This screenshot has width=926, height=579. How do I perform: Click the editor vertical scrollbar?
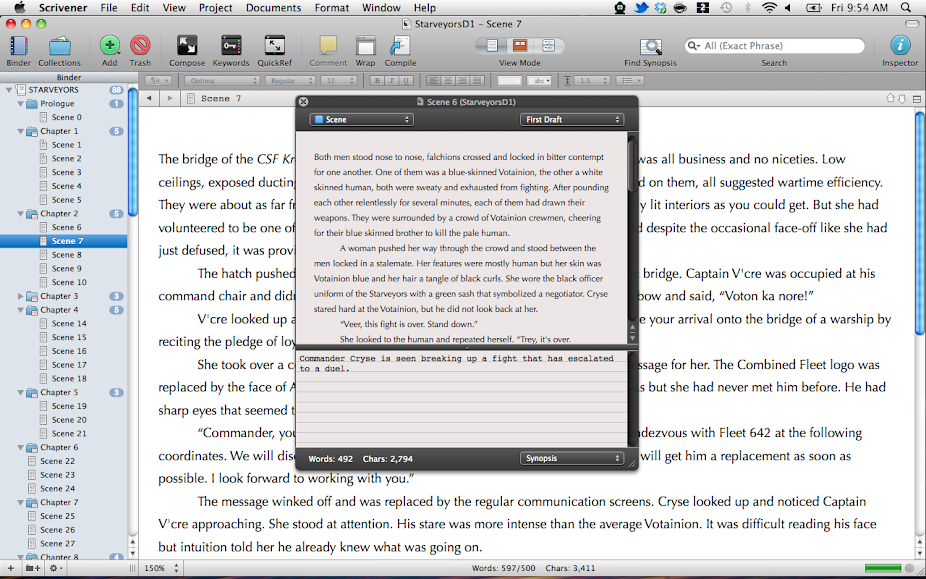click(920, 225)
